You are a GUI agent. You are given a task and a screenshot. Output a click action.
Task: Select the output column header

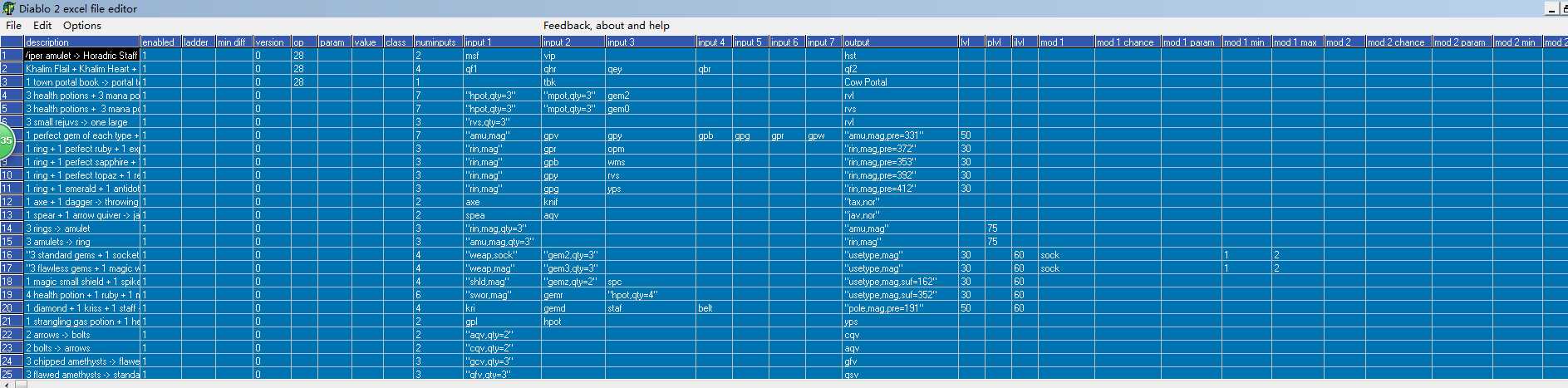(x=900, y=42)
